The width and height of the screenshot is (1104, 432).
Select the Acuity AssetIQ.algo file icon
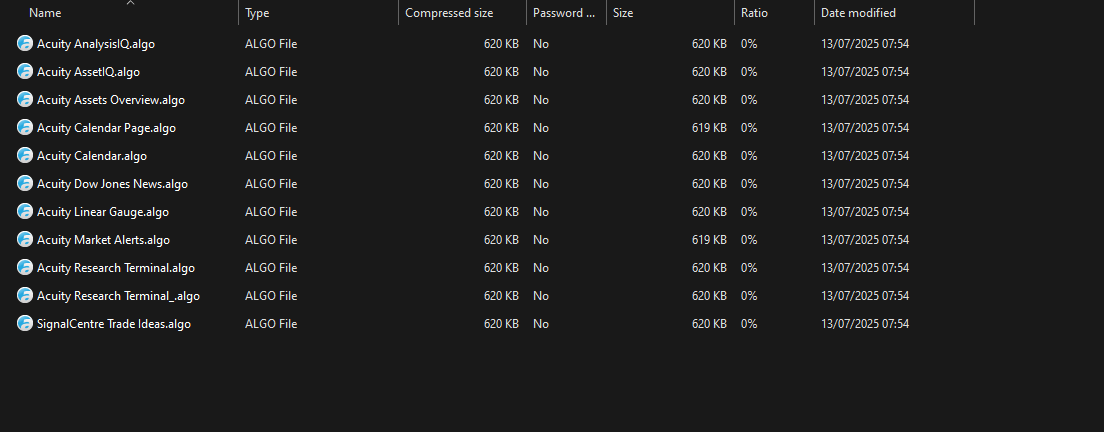pos(25,72)
